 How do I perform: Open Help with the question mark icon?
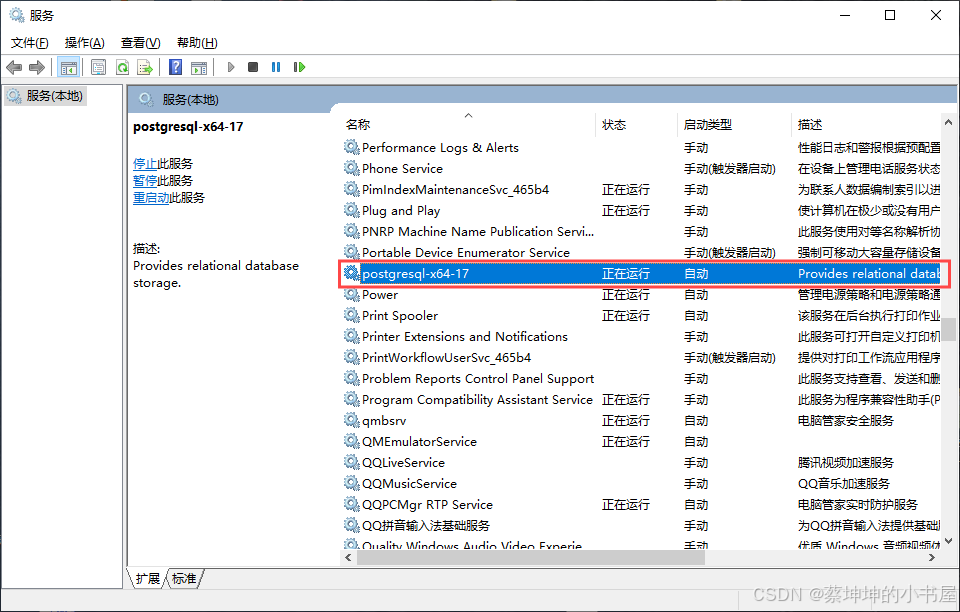[174, 67]
